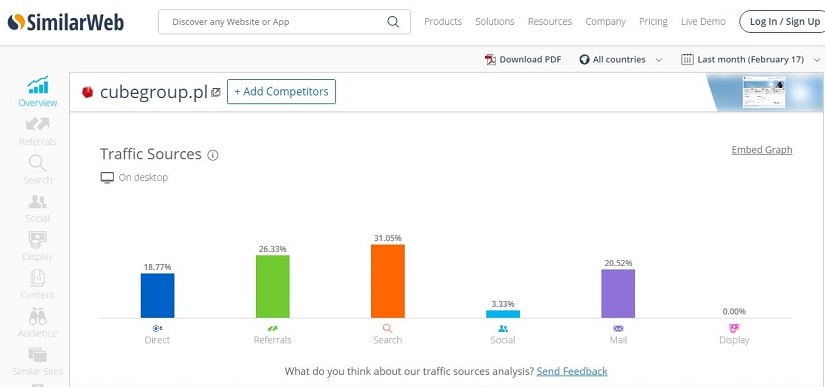Click the external link icon next to cubegroup.pl

pyautogui.click(x=216, y=93)
